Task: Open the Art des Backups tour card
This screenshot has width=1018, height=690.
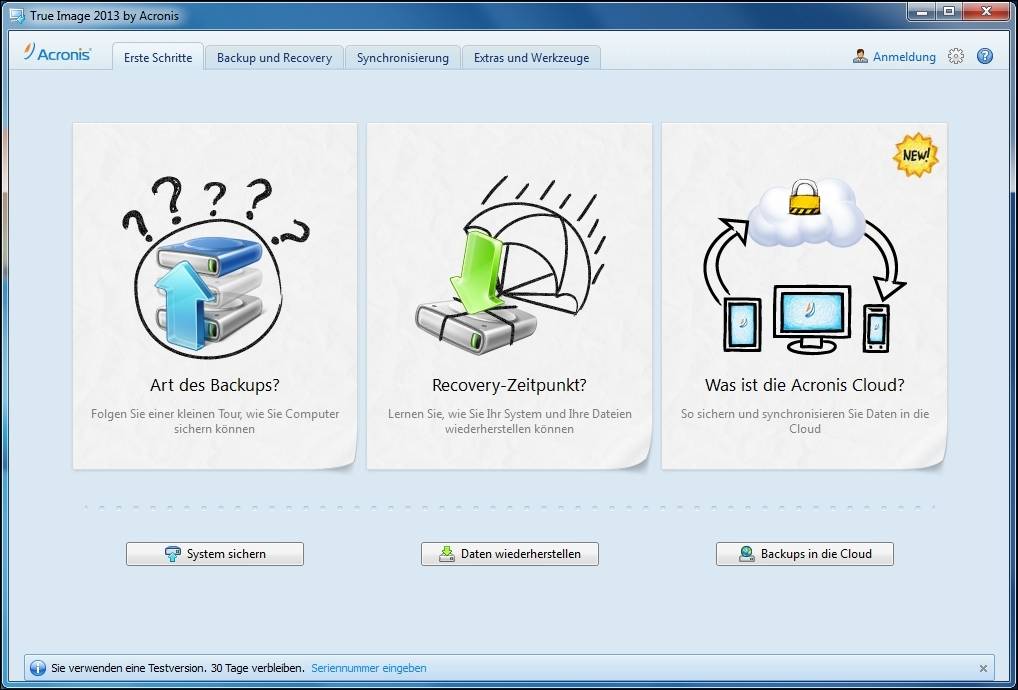Action: tap(215, 295)
